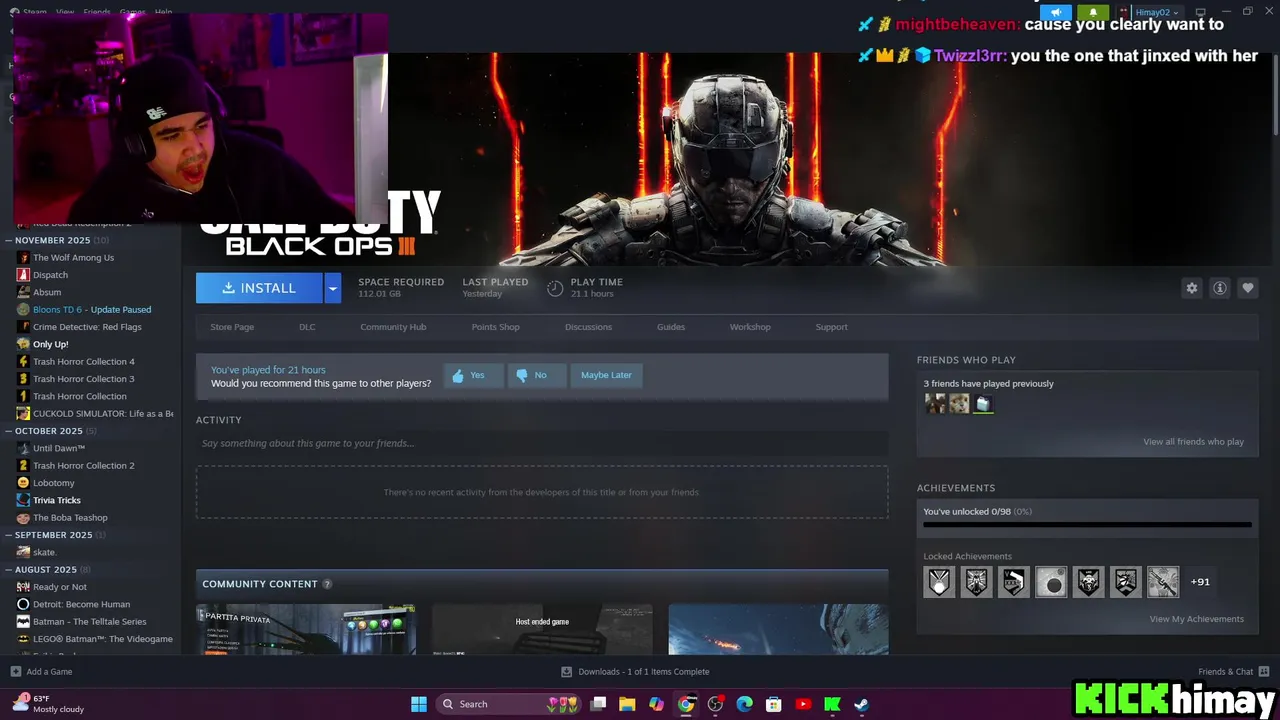Viewport: 1280px width, 720px height.
Task: Open the game info icon
Action: [1219, 288]
